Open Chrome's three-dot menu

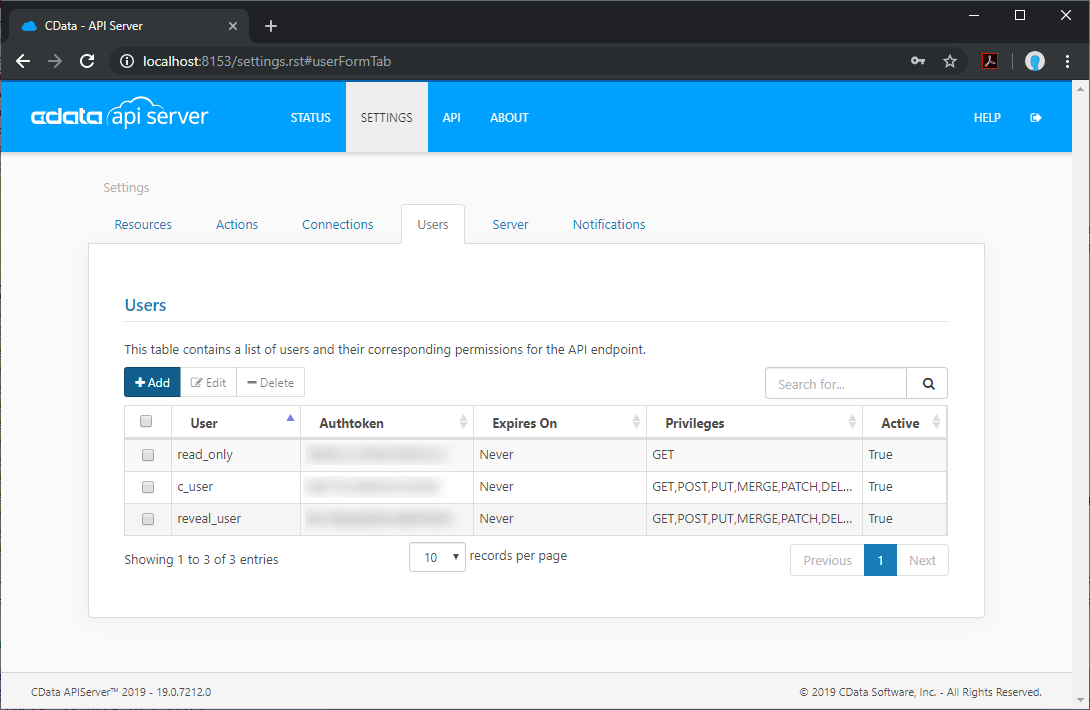[x=1068, y=61]
